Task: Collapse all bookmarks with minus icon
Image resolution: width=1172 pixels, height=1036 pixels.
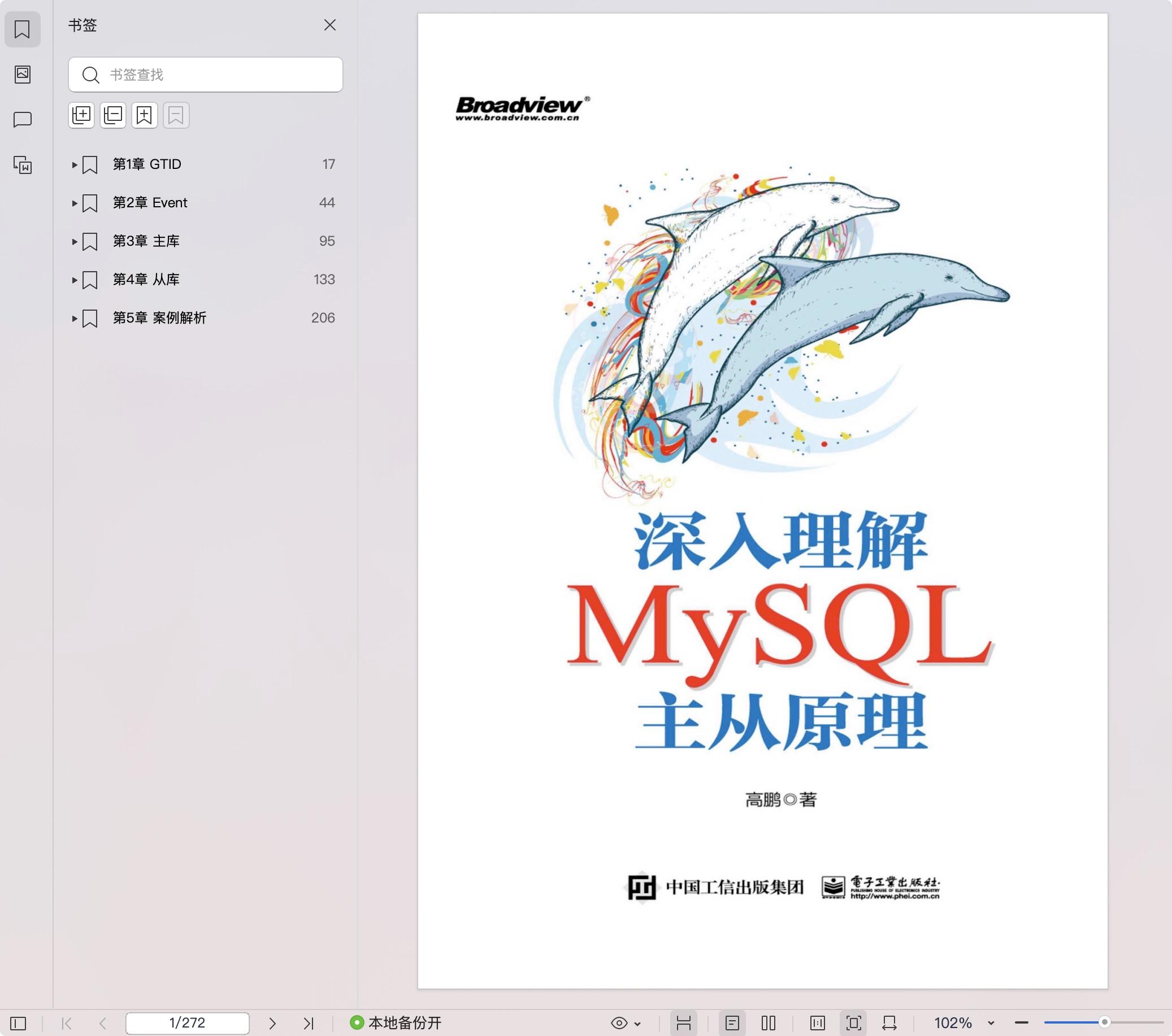Action: point(113,115)
